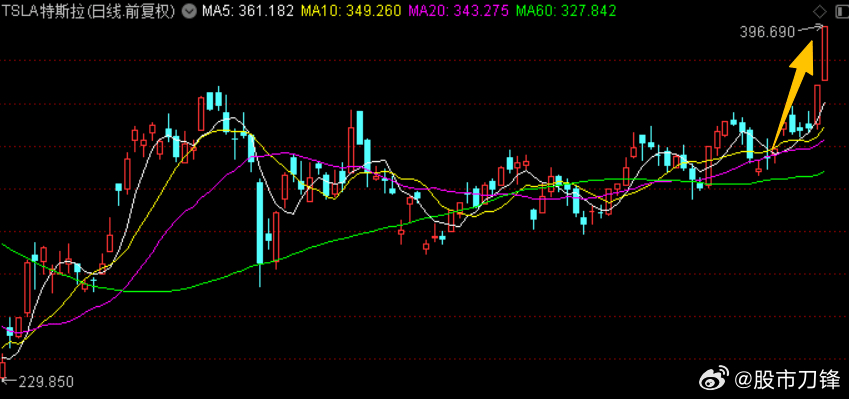Select the yellow MA10: 349.260 label
The height and width of the screenshot is (399, 849).
(x=351, y=10)
